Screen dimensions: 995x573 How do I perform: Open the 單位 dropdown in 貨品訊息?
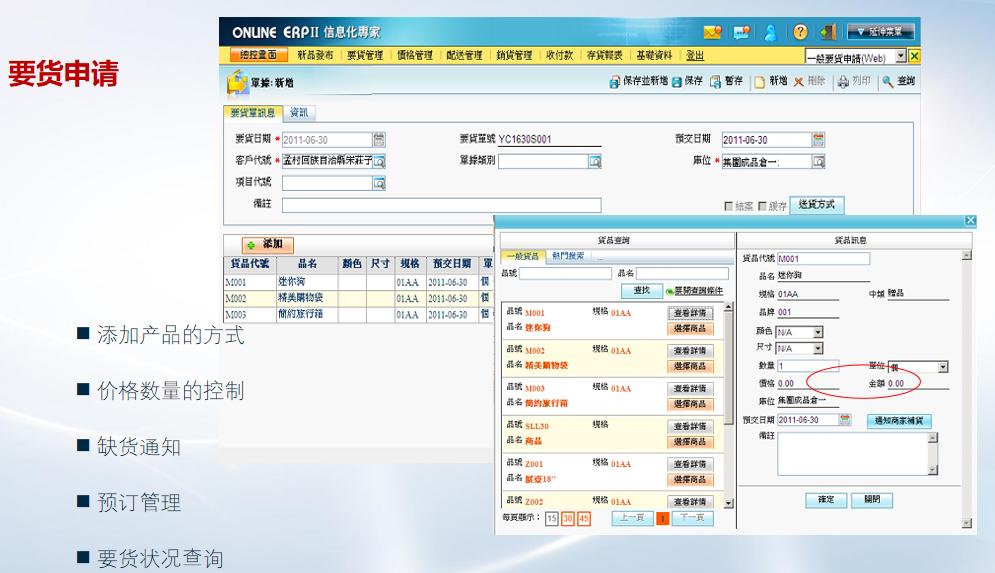(943, 367)
